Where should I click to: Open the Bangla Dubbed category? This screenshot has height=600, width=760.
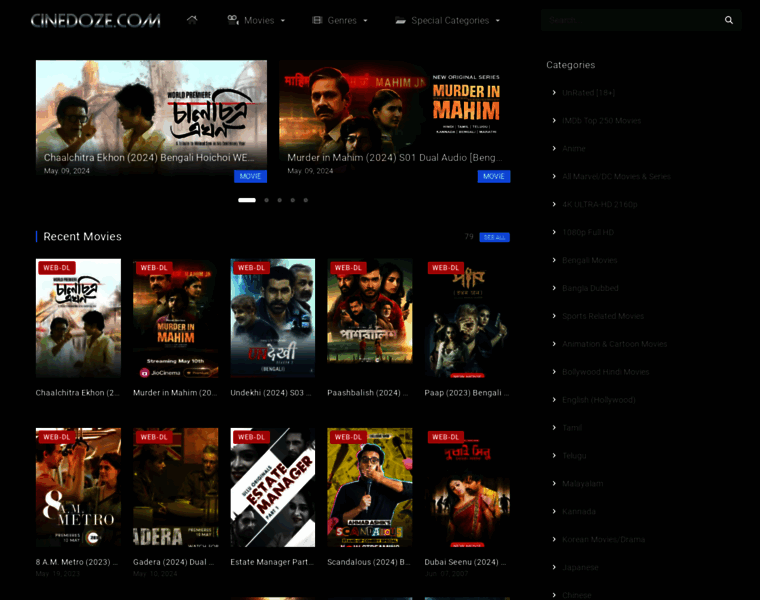coord(590,288)
